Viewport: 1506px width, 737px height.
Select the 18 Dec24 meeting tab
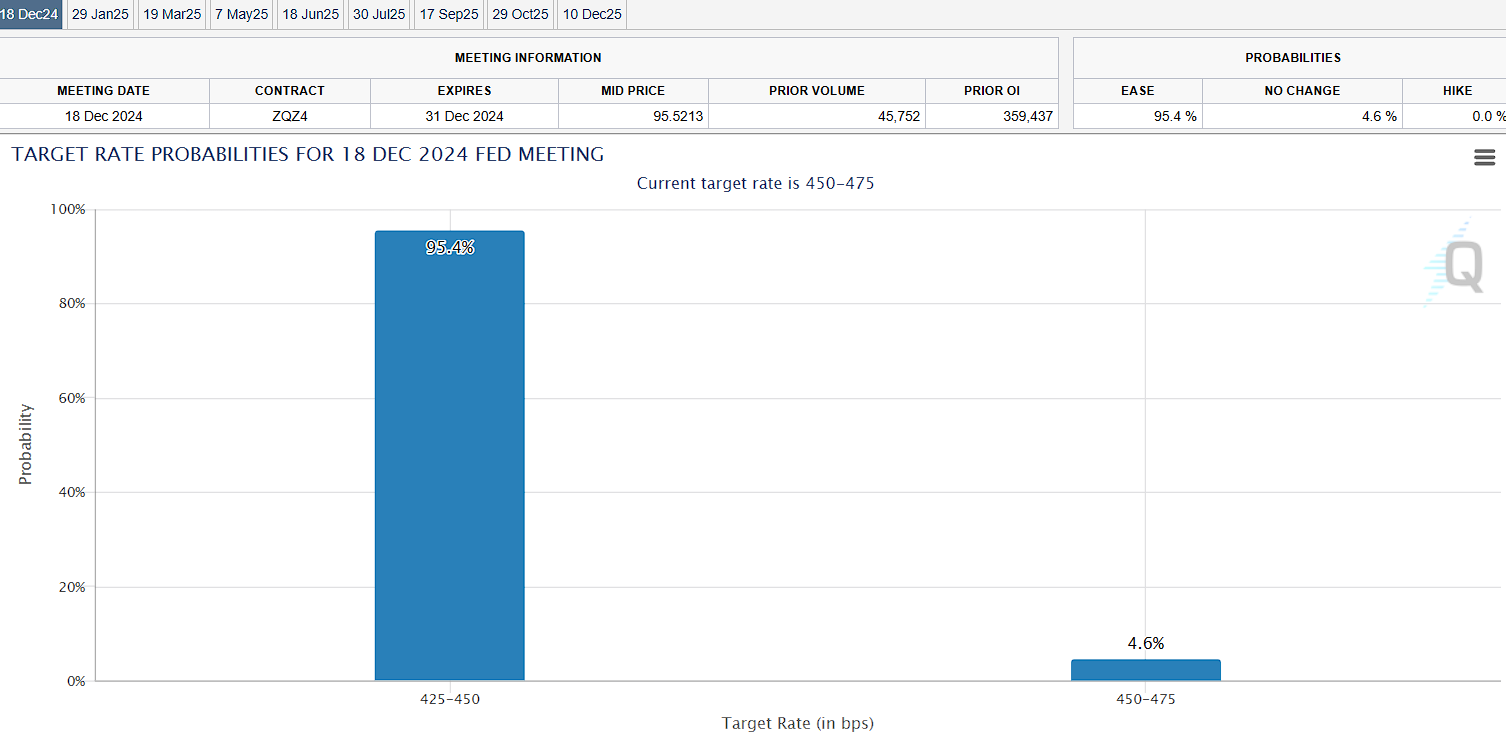(x=30, y=14)
